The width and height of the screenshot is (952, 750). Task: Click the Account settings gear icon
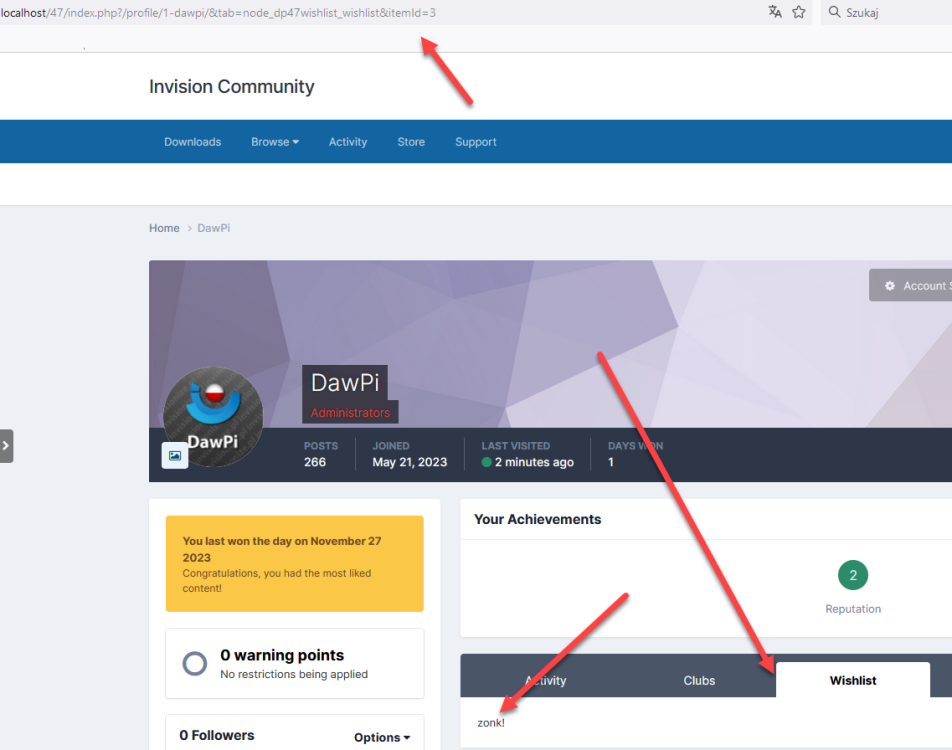(890, 286)
